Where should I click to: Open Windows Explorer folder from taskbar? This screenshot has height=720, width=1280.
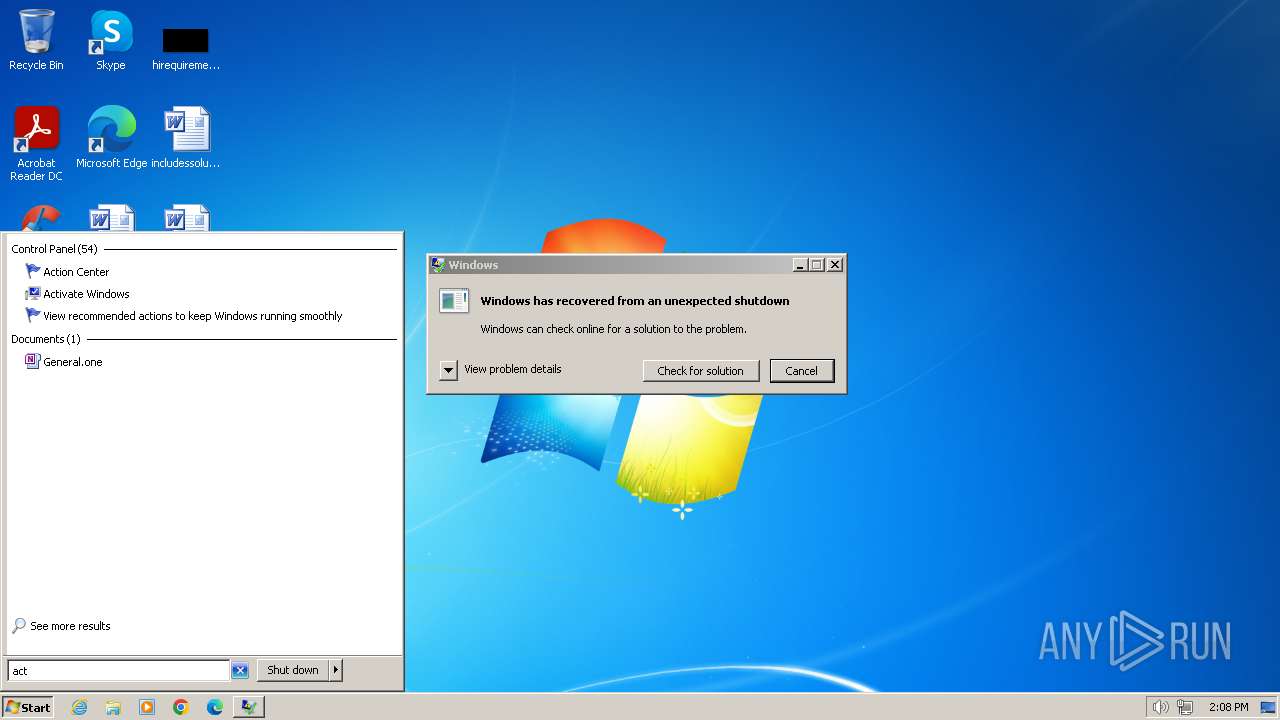113,707
